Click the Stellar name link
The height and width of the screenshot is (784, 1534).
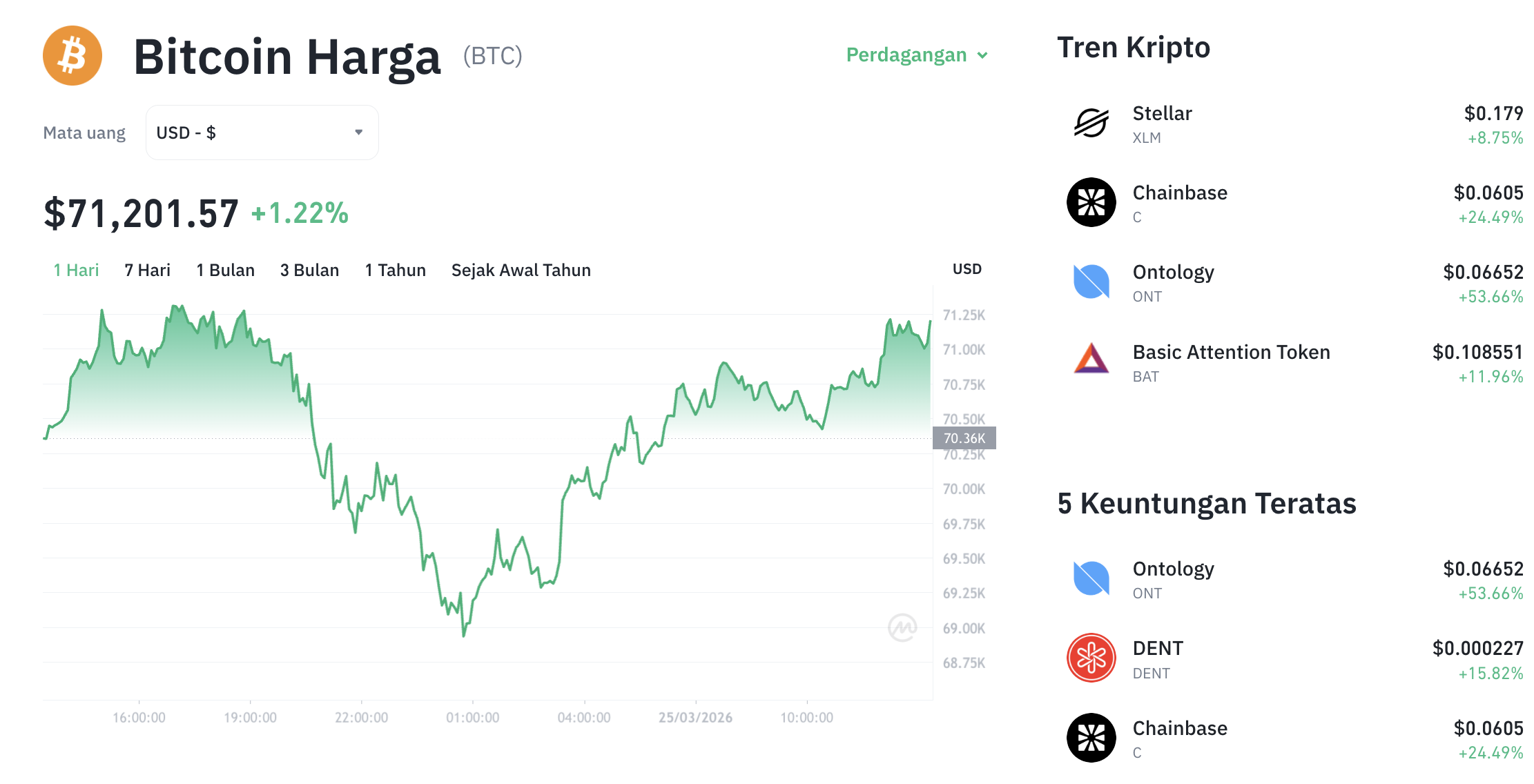point(1161,113)
